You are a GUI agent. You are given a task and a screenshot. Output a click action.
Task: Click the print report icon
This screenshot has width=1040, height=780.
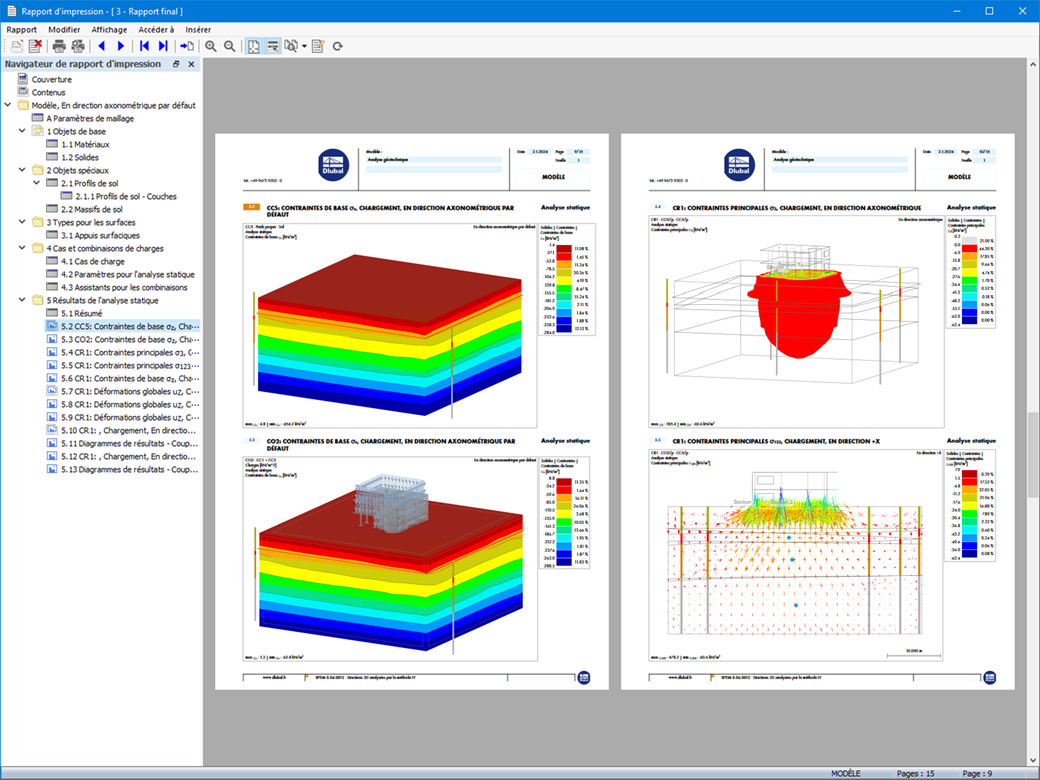[59, 46]
